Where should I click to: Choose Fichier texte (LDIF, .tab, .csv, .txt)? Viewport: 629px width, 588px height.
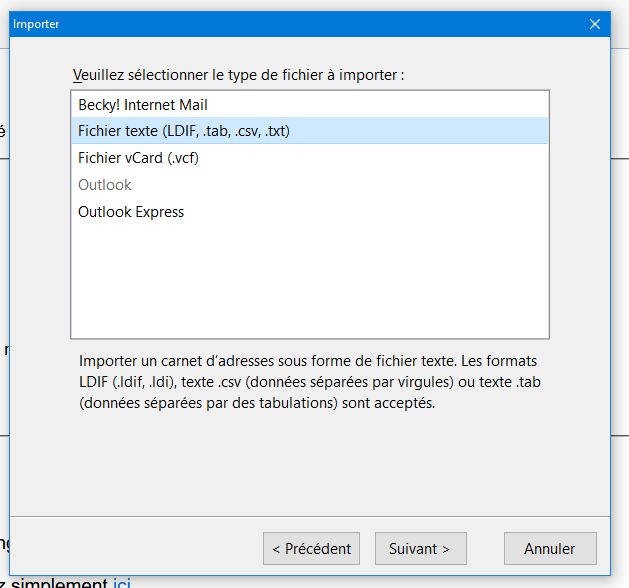pyautogui.click(x=184, y=131)
